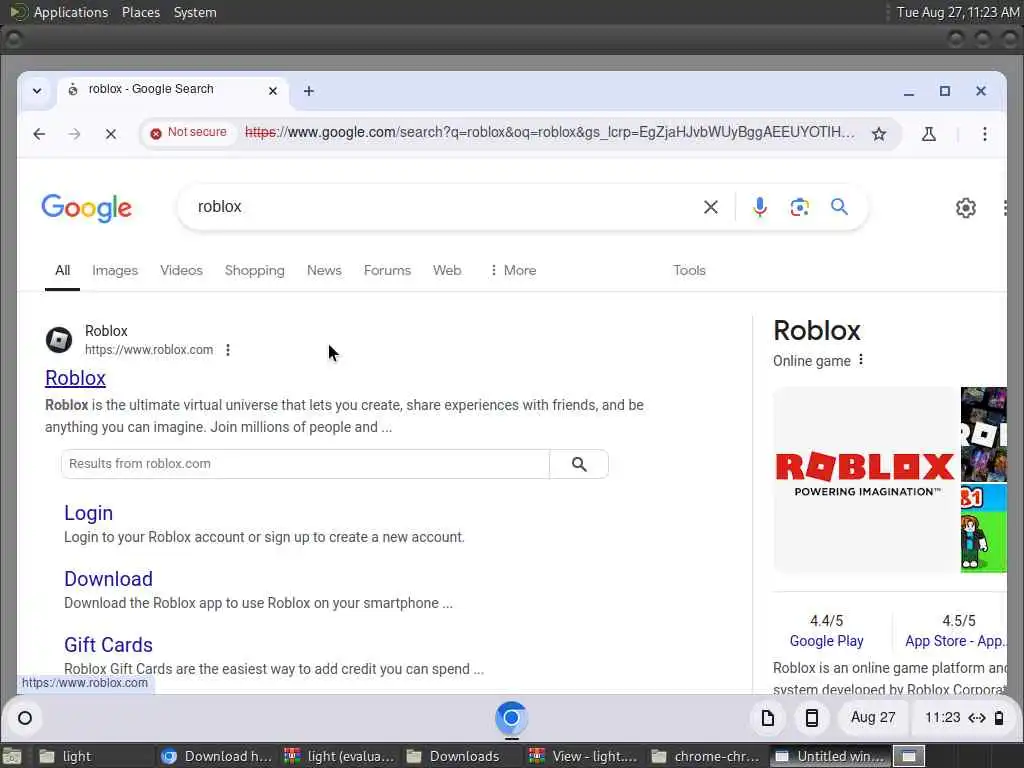Show Forums results
This screenshot has height=768, width=1024.
[387, 270]
